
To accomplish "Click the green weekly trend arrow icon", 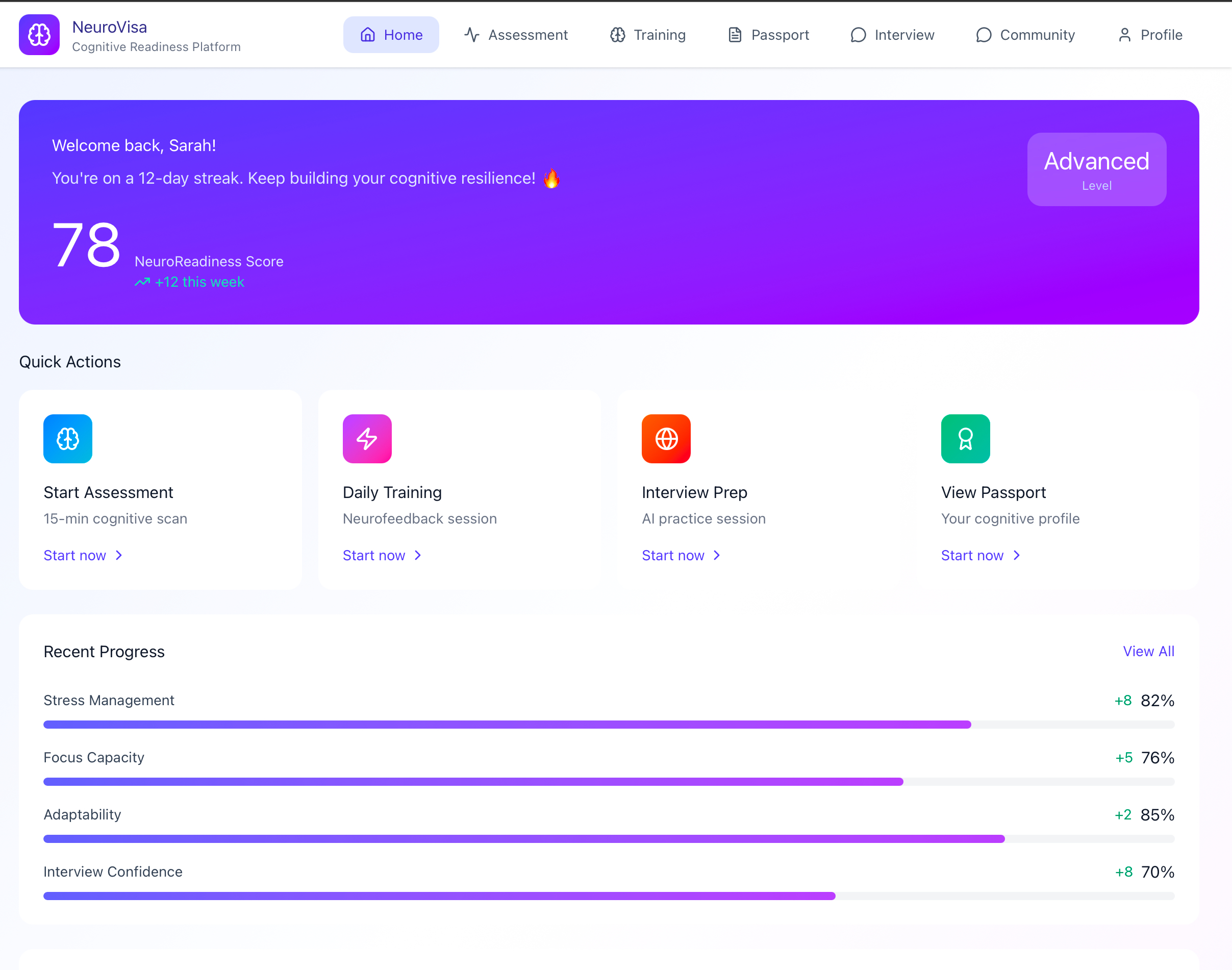I will coord(142,282).
